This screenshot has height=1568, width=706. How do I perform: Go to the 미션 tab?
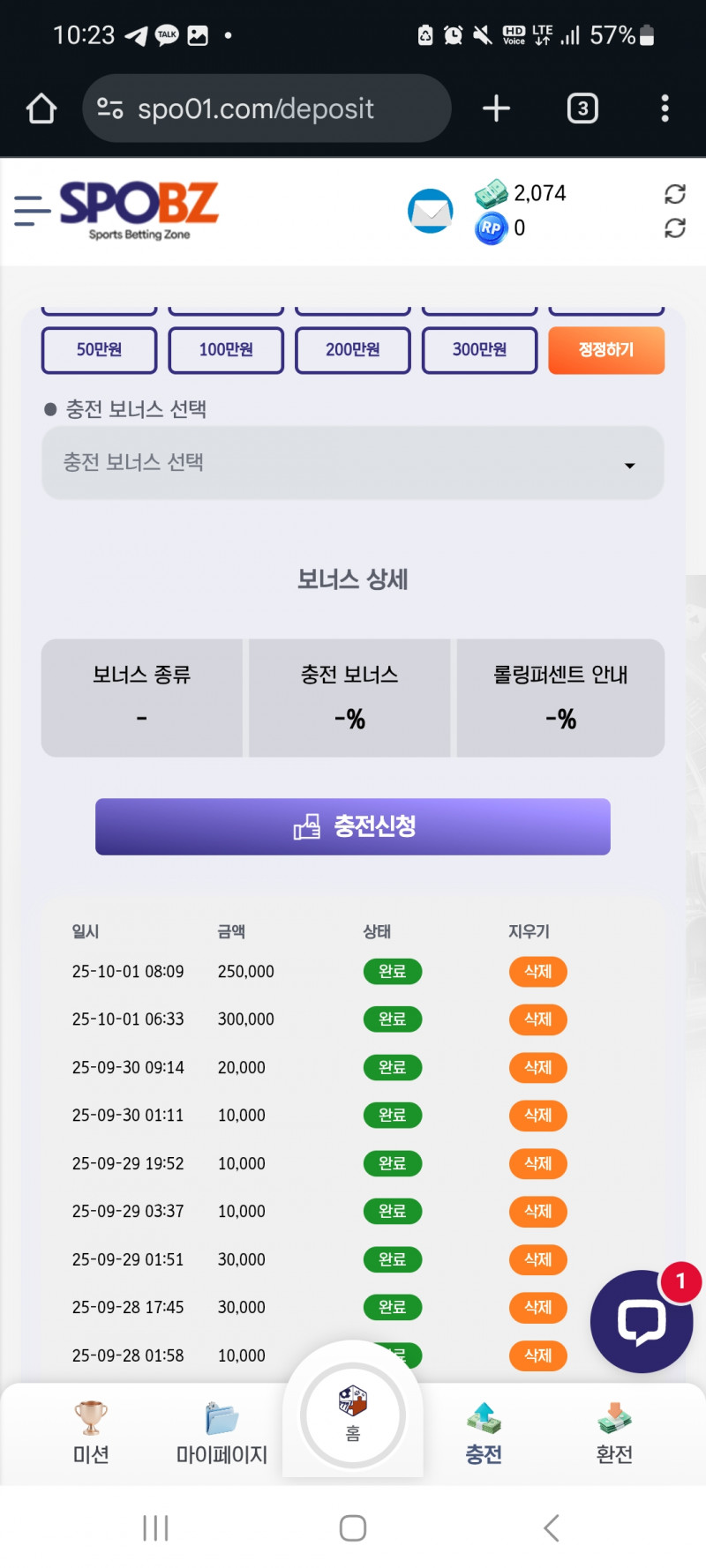(x=91, y=1433)
